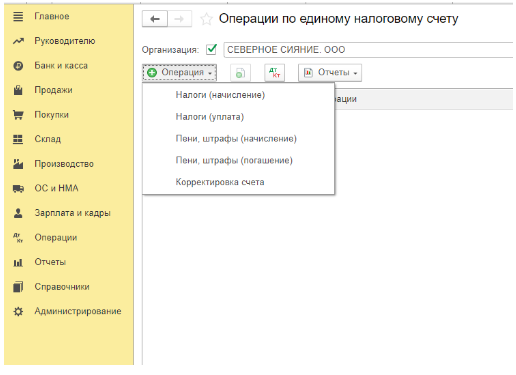Screen dimensions: 516x375
Task: Open Зарплата и кадры section
Action: pos(72,213)
